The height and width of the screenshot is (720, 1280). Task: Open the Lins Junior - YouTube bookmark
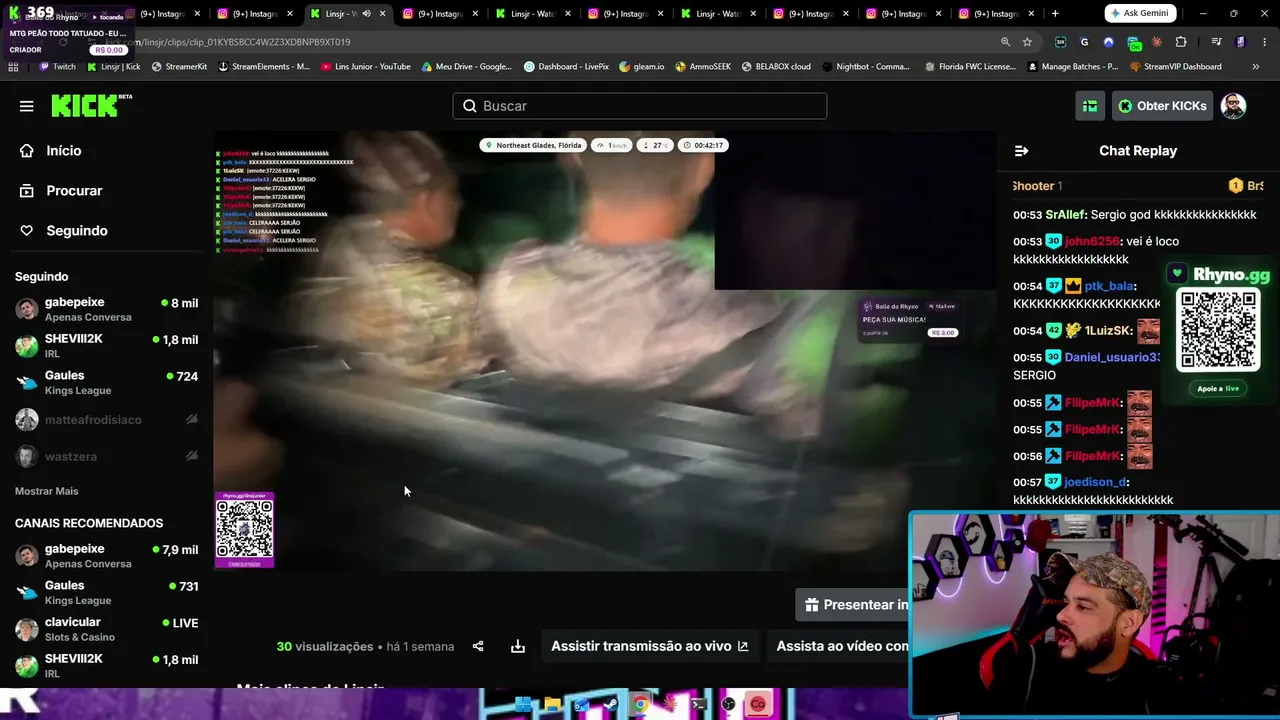[366, 67]
